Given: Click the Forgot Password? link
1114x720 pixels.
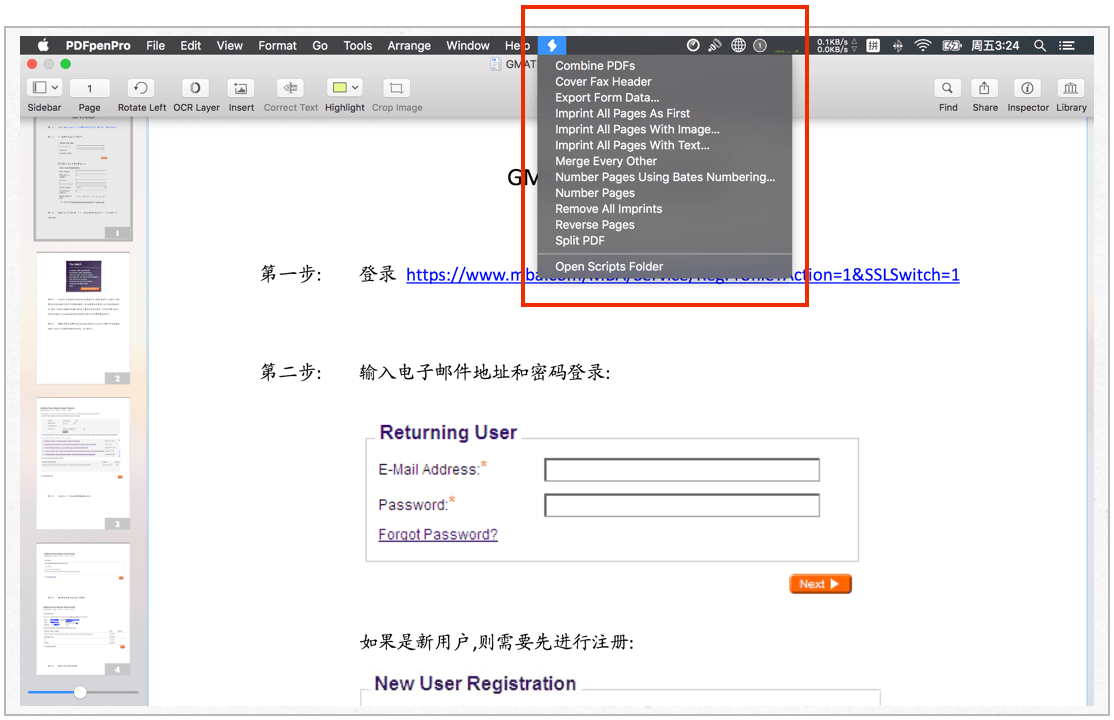Looking at the screenshot, I should [438, 534].
